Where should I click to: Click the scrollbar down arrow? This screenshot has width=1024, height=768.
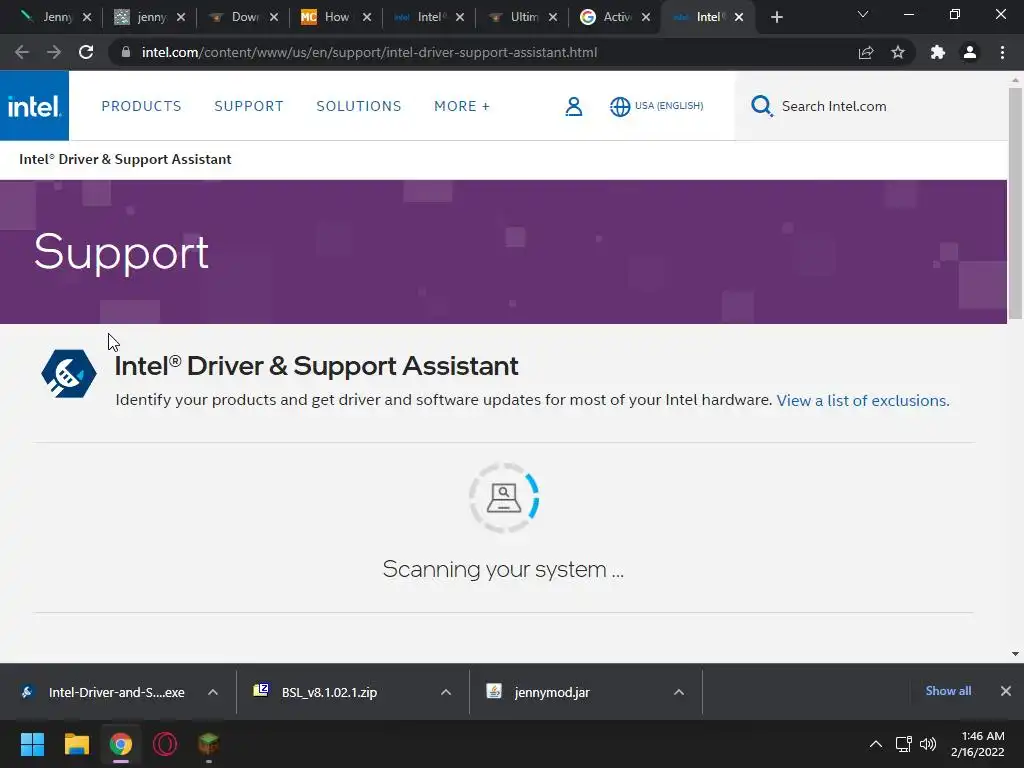pos(1015,654)
